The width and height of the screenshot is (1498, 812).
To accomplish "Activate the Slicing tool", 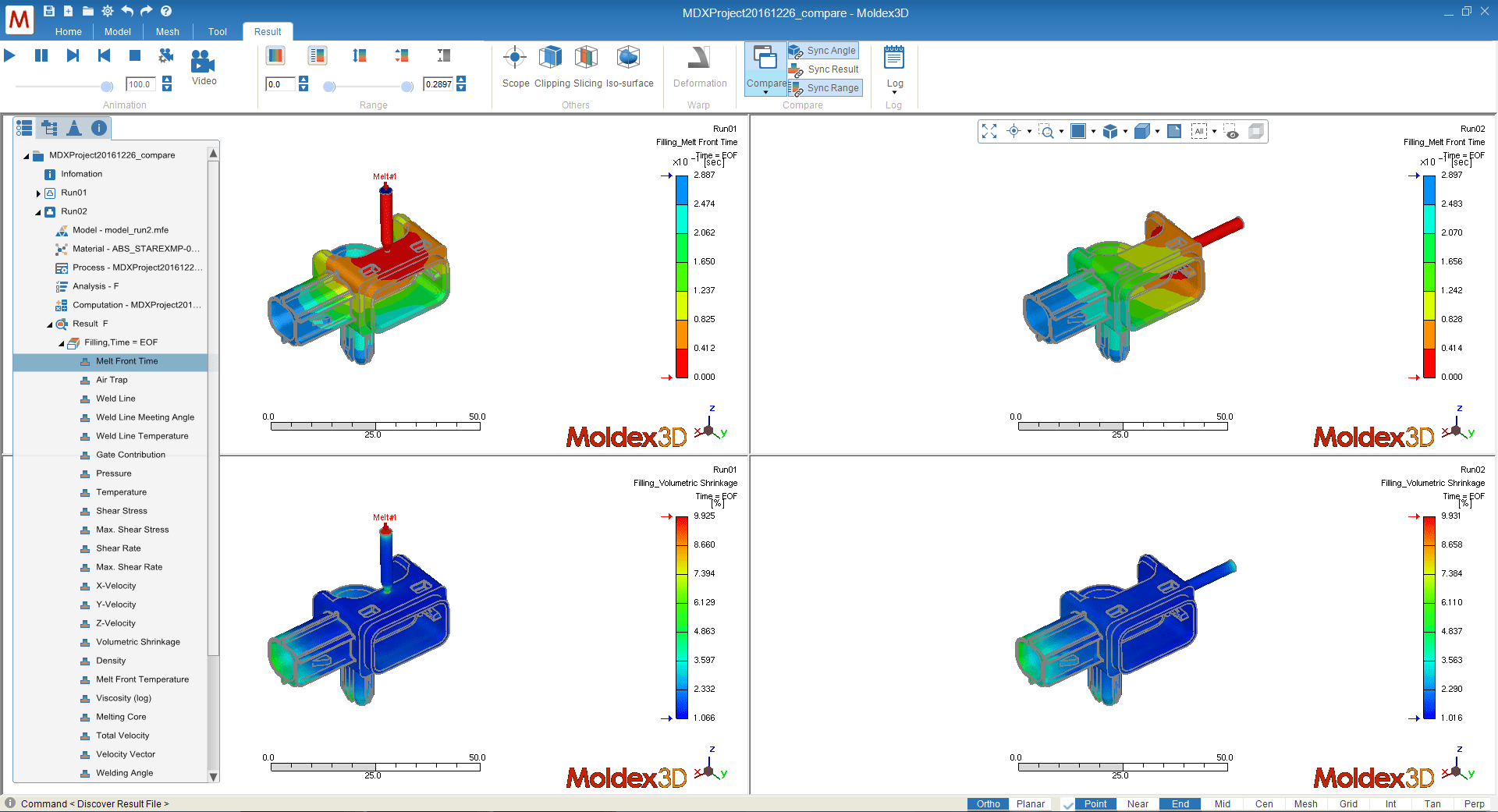I will pyautogui.click(x=587, y=67).
